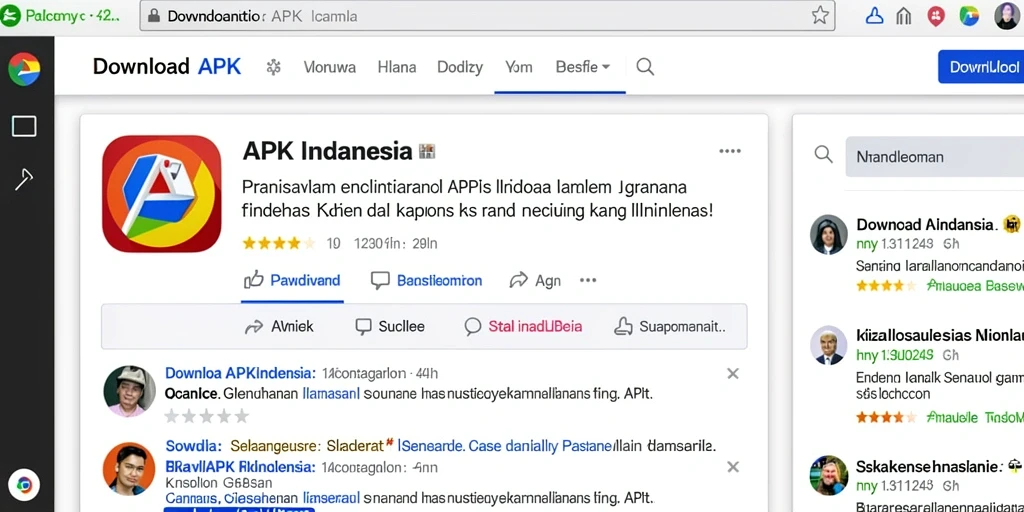Click the small badge icon beside APK Indanesia

click(x=426, y=152)
